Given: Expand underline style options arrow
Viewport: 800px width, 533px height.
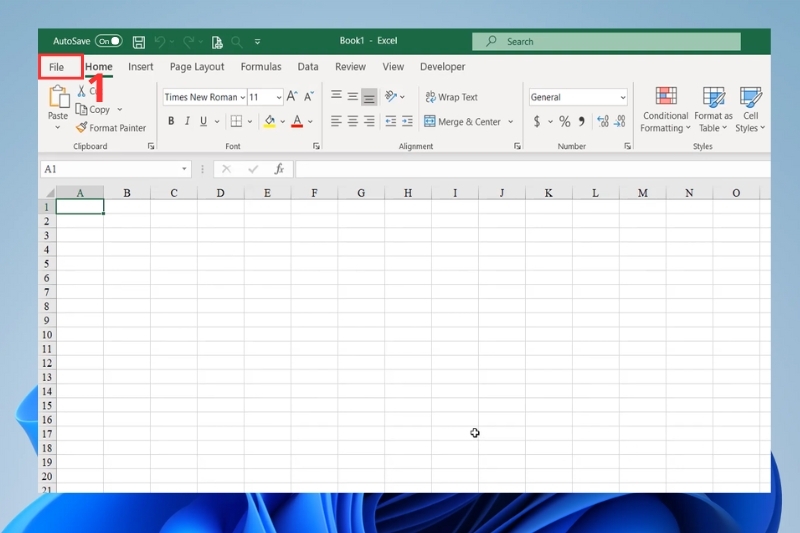Looking at the screenshot, I should [217, 121].
